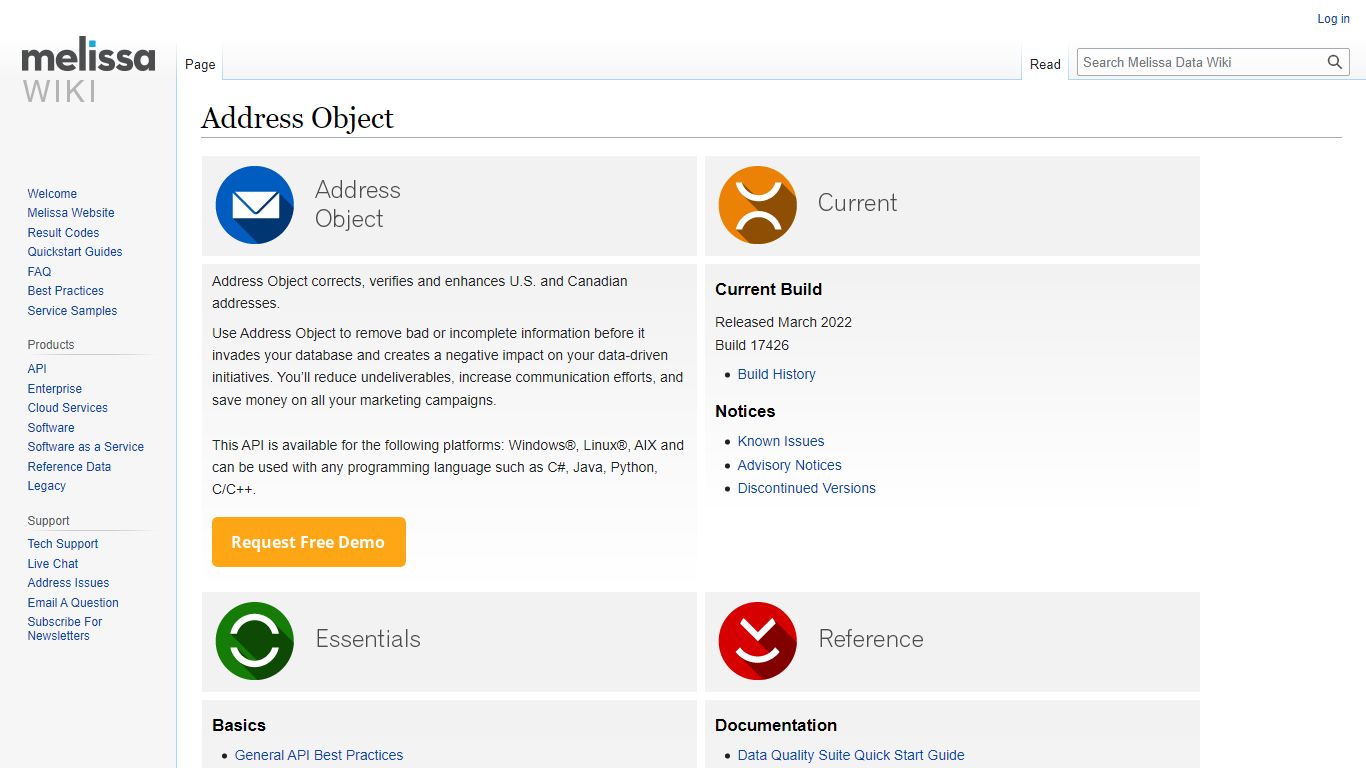Image resolution: width=1366 pixels, height=768 pixels.
Task: Open the Enterprise products link
Action: (x=55, y=389)
